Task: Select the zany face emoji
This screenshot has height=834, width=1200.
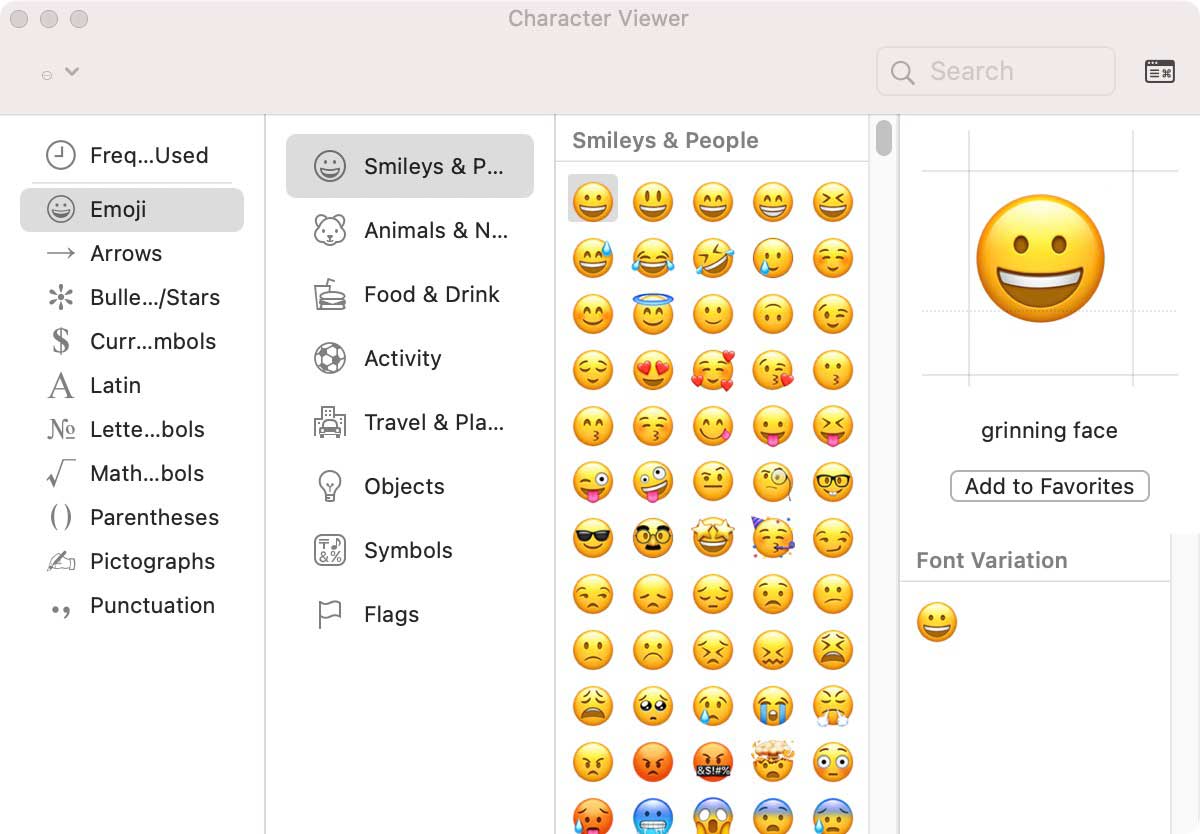Action: (653, 483)
